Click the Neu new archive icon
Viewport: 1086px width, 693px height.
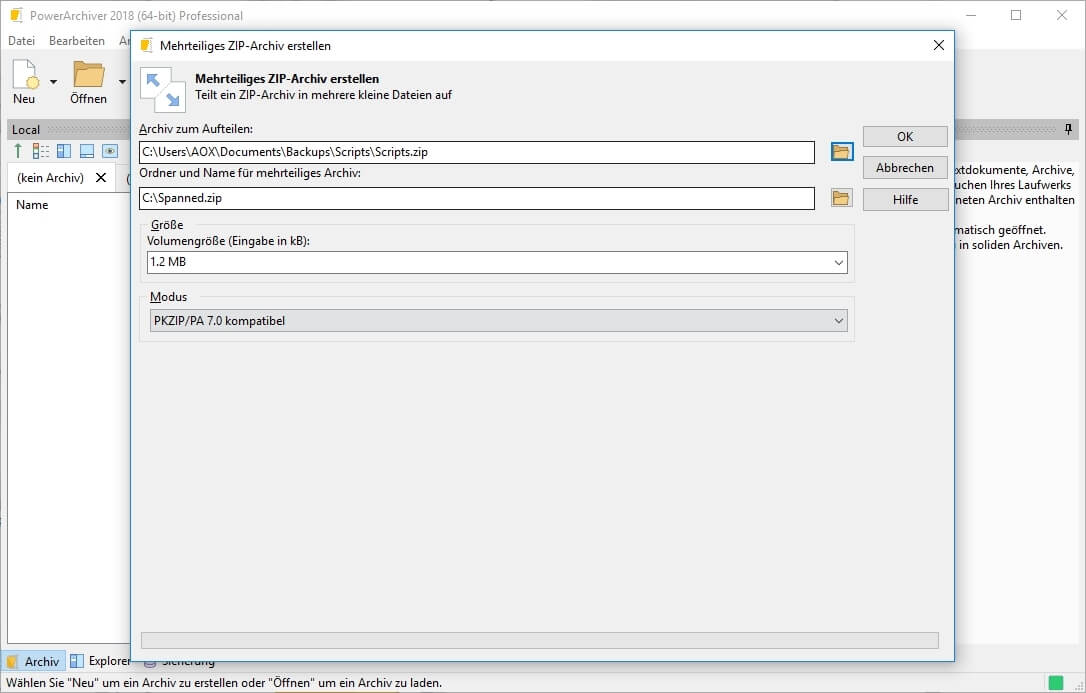[24, 76]
